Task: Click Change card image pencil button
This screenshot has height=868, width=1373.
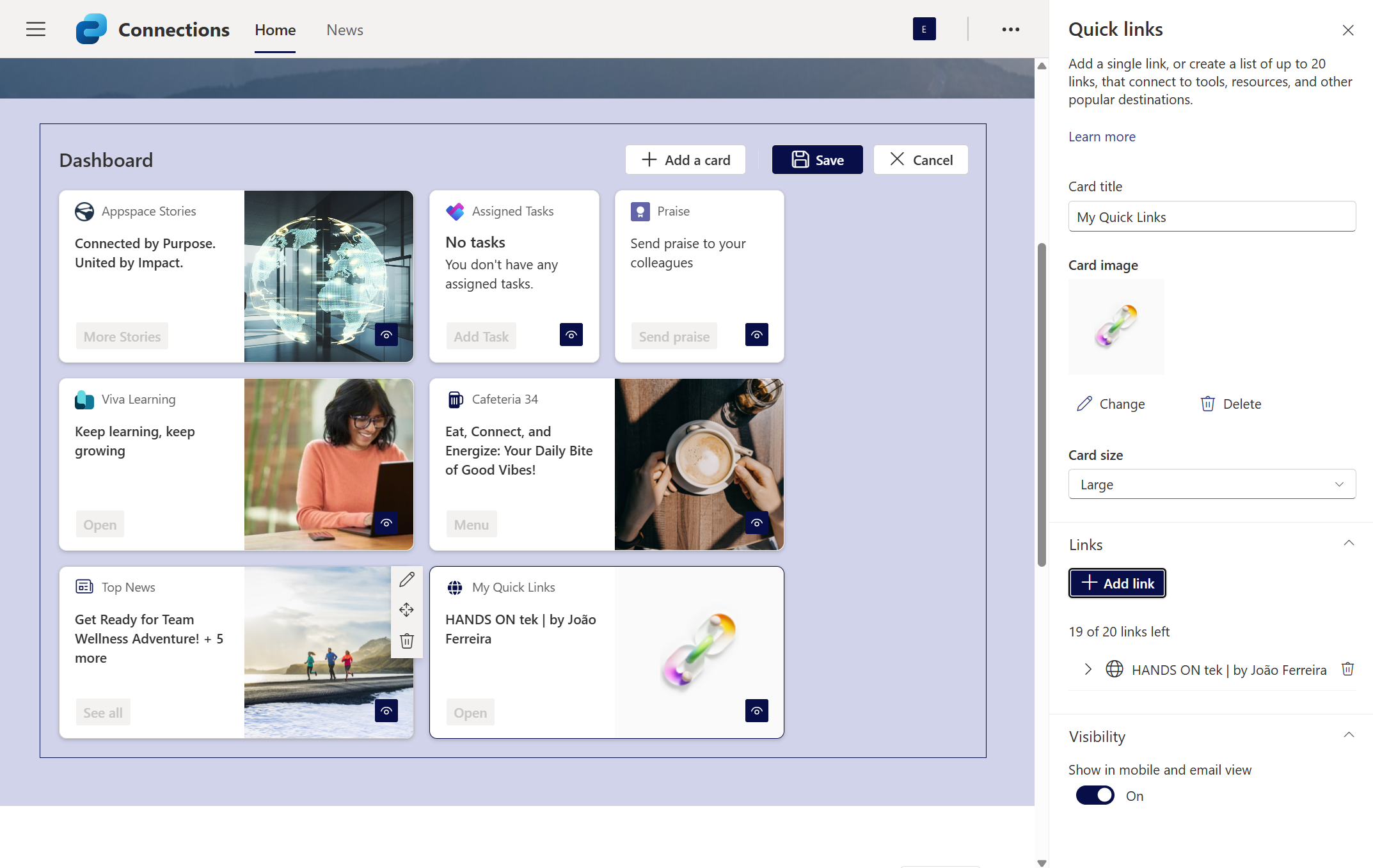Action: pyautogui.click(x=1111, y=404)
